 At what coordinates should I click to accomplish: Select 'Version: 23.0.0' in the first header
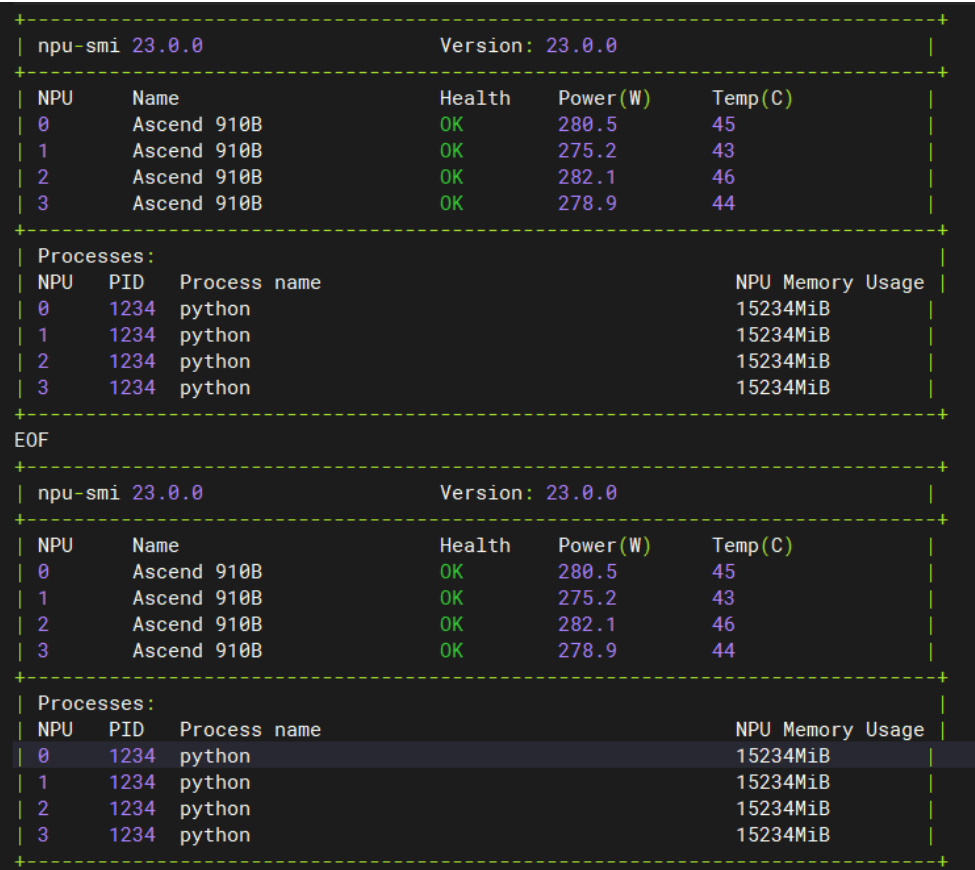click(x=529, y=45)
